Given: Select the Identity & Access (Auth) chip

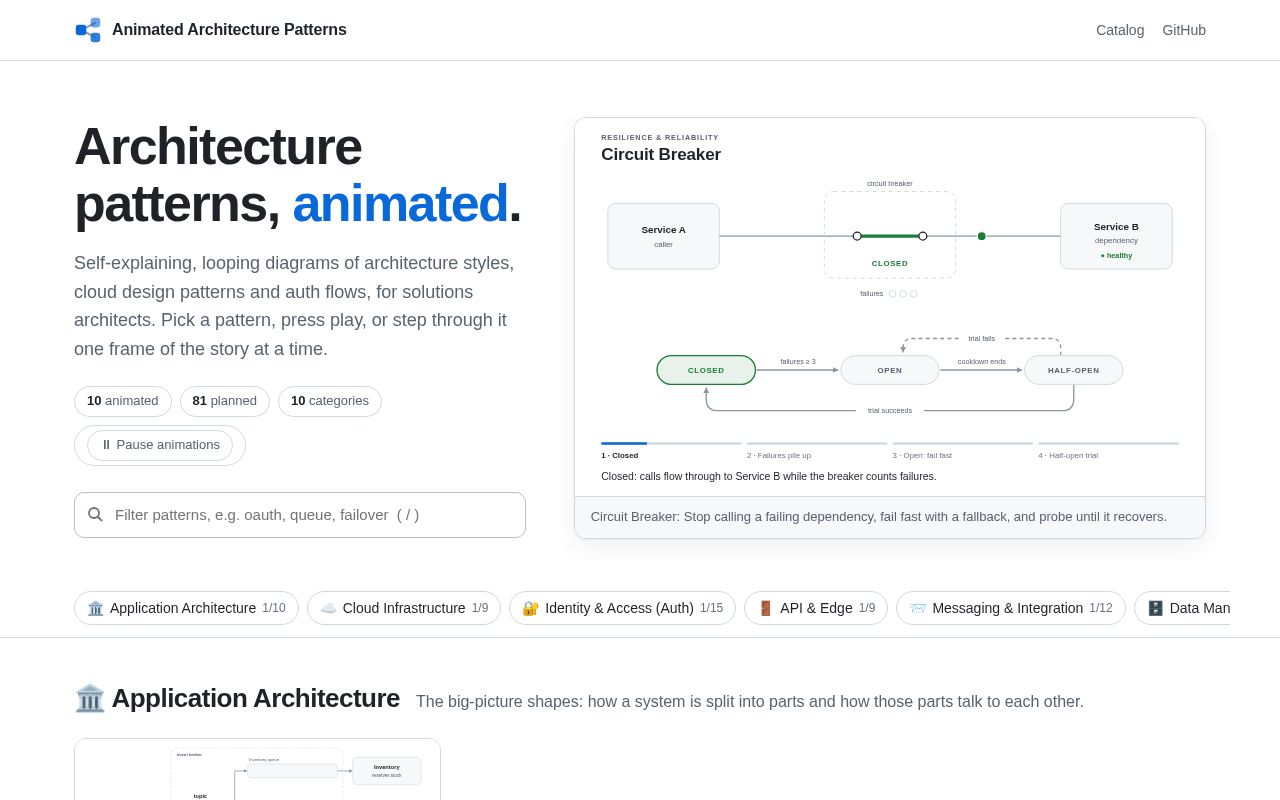Looking at the screenshot, I should point(622,608).
